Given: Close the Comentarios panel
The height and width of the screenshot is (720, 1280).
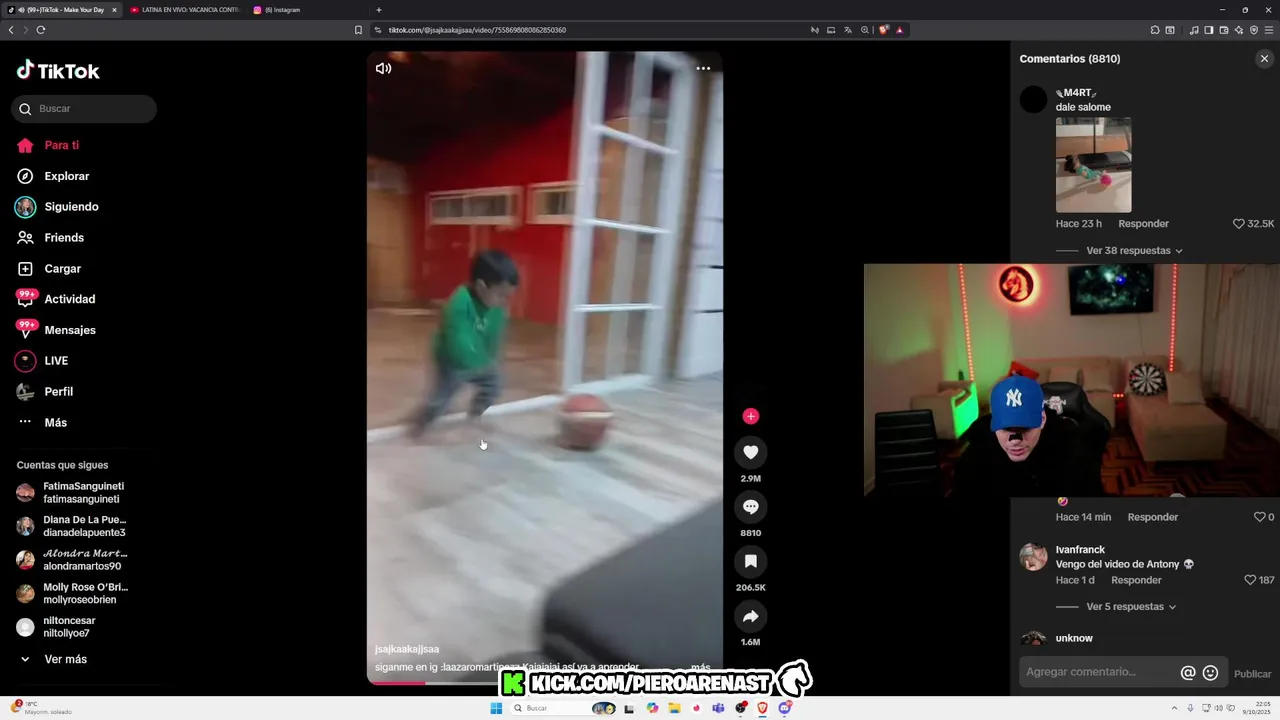Looking at the screenshot, I should [1264, 59].
